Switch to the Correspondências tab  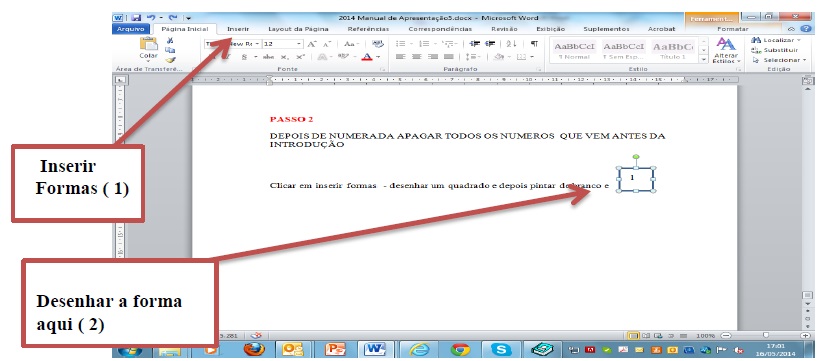tap(440, 29)
